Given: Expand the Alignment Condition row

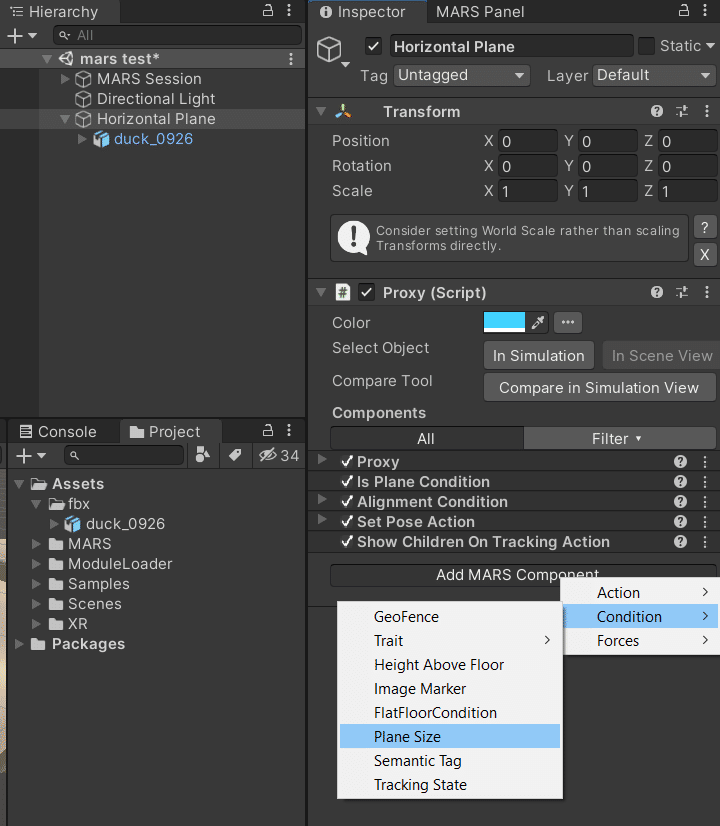Looking at the screenshot, I should 322,499.
